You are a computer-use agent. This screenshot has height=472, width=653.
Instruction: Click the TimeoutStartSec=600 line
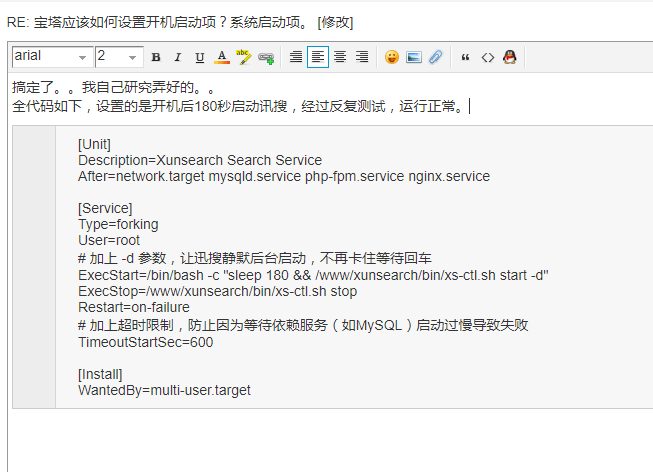[145, 342]
